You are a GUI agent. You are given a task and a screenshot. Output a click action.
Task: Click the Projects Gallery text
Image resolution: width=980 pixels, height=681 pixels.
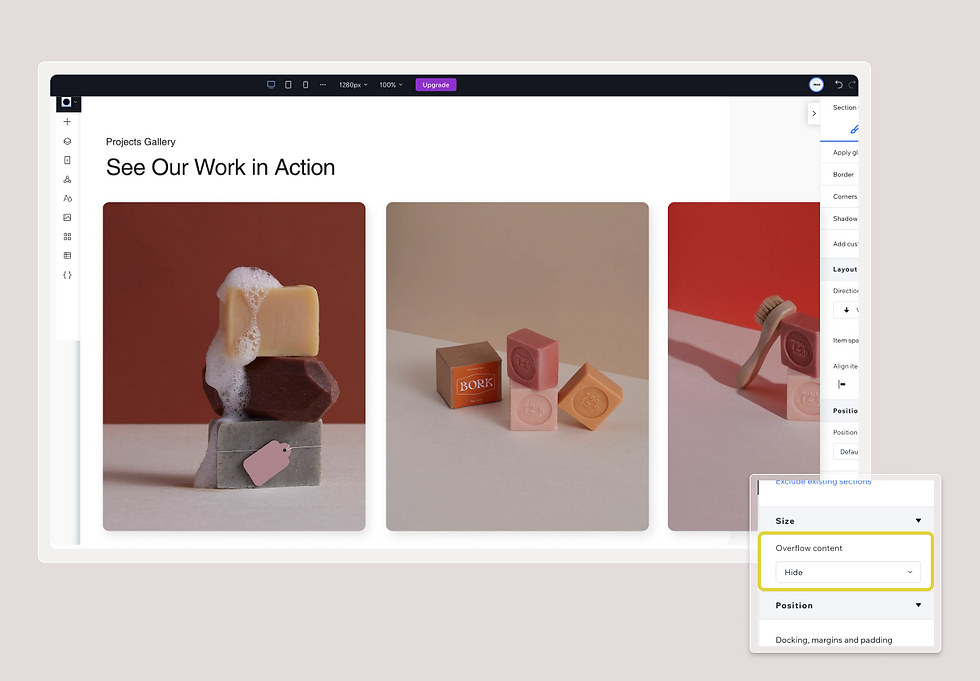click(141, 142)
